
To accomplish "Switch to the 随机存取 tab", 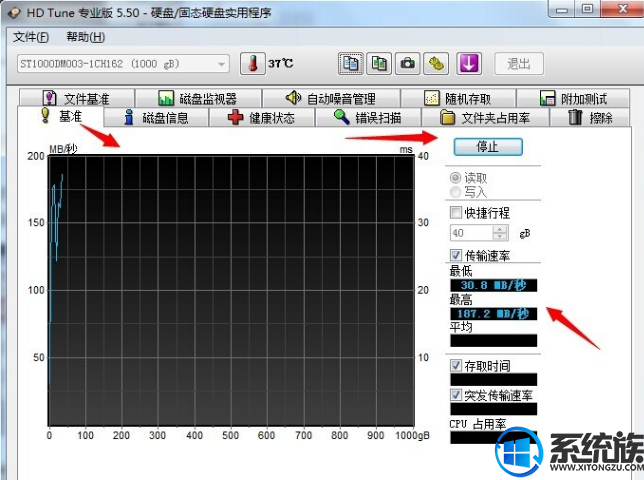I will point(458,99).
